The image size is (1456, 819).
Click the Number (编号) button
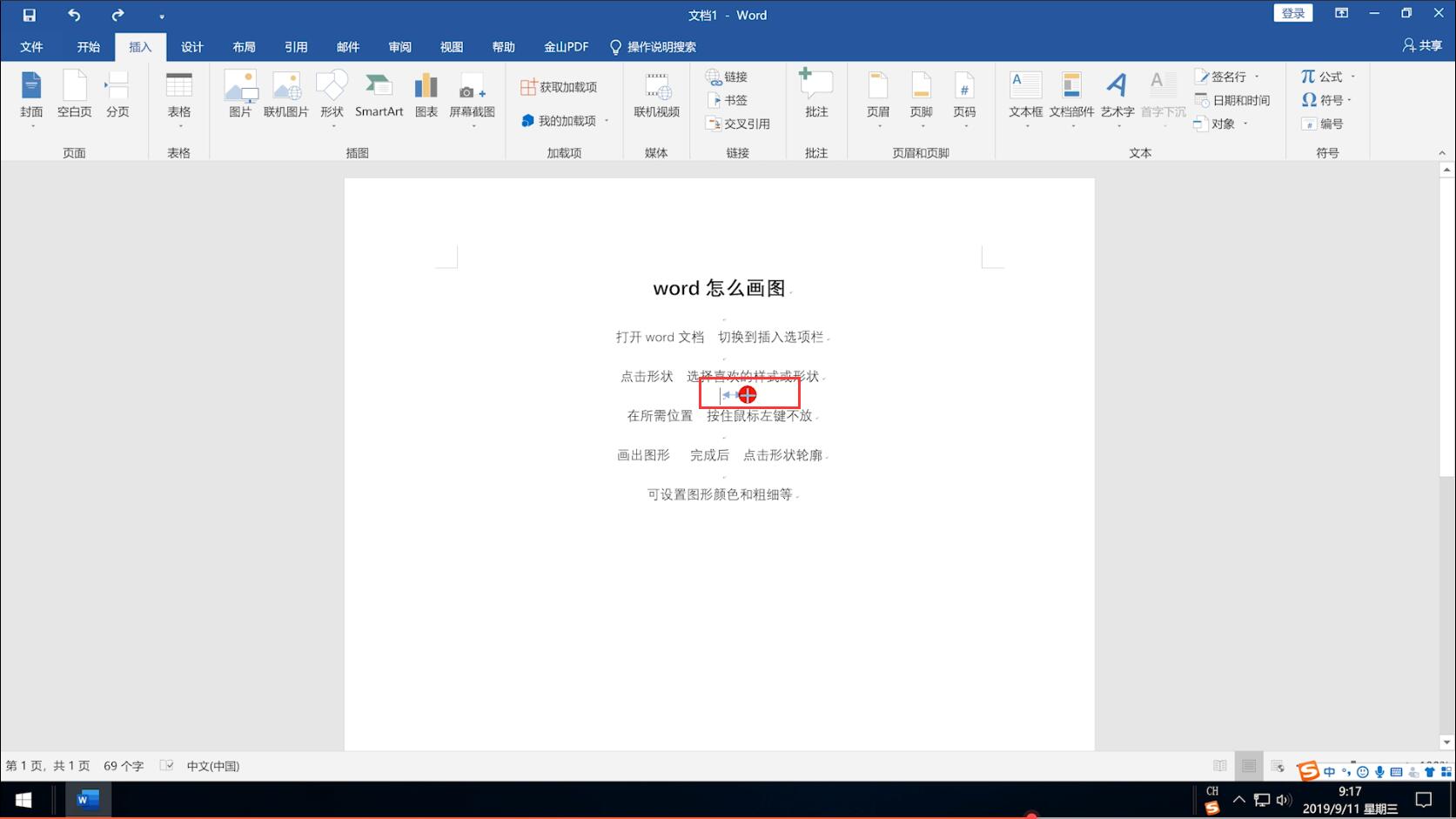(x=1323, y=124)
